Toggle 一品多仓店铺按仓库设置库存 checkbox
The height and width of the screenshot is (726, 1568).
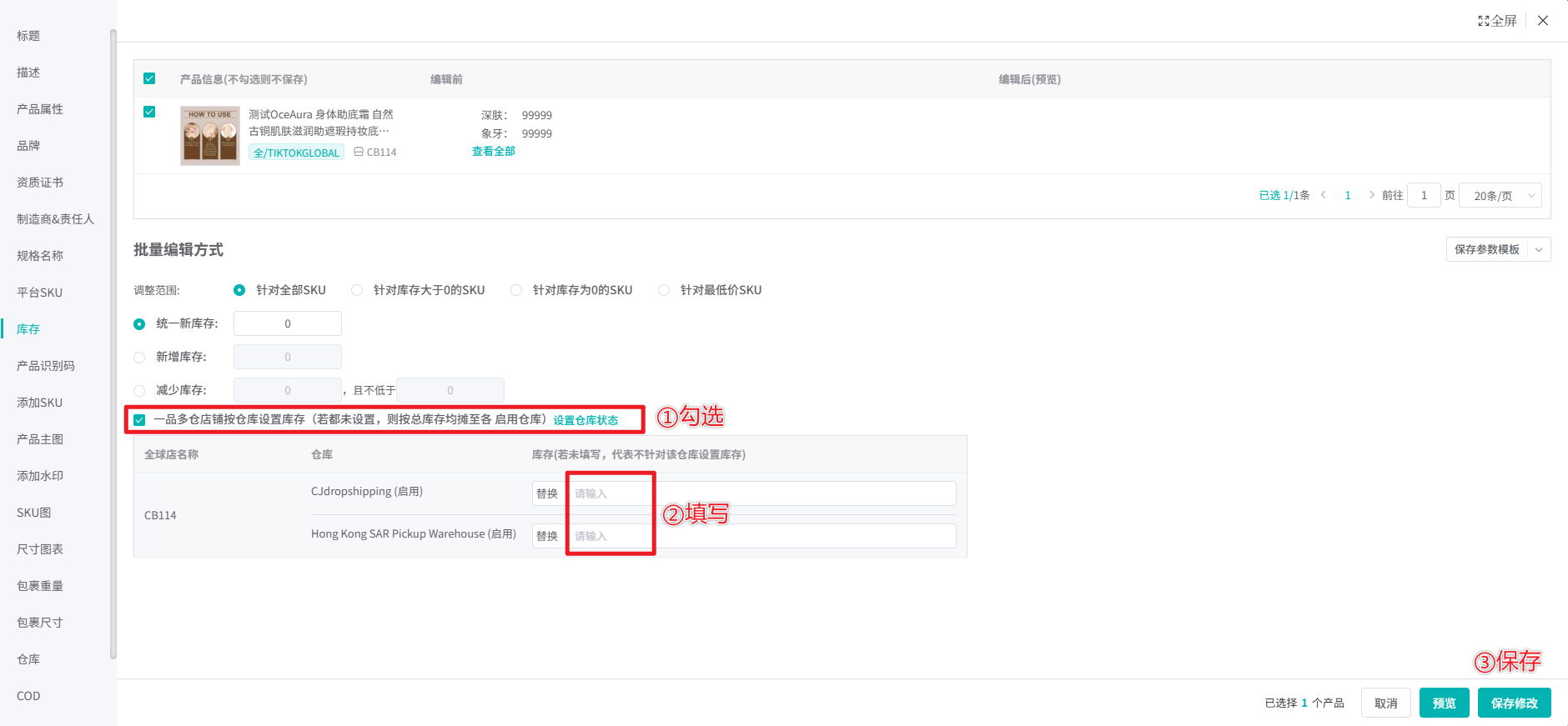click(139, 420)
